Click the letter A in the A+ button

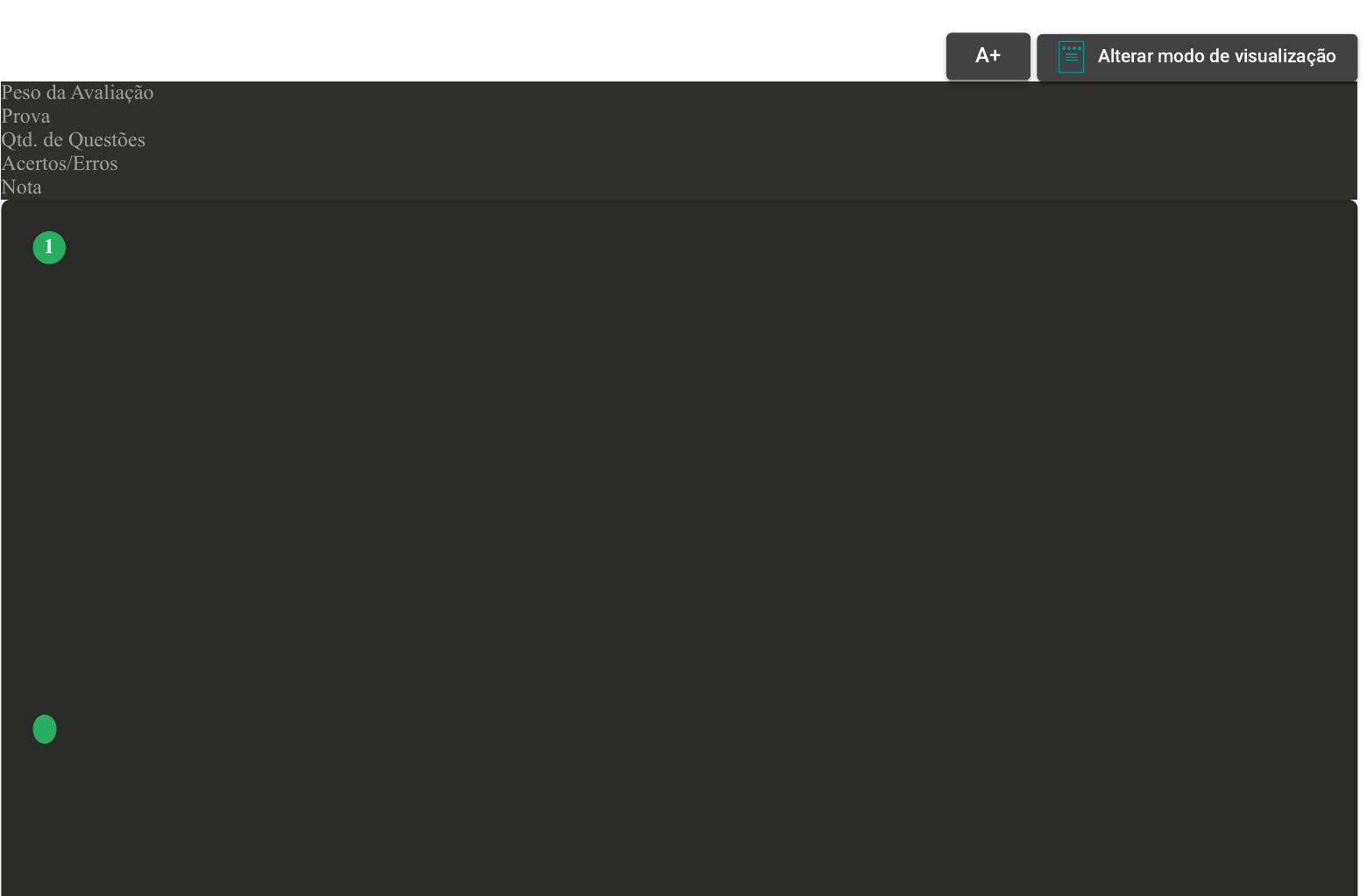click(x=981, y=56)
